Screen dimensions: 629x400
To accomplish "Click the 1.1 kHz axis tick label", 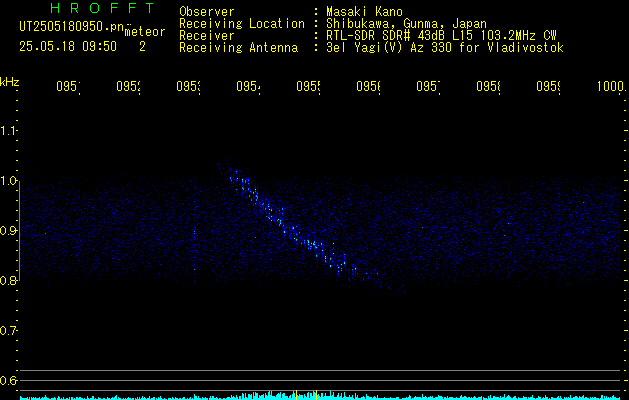I will coord(8,131).
